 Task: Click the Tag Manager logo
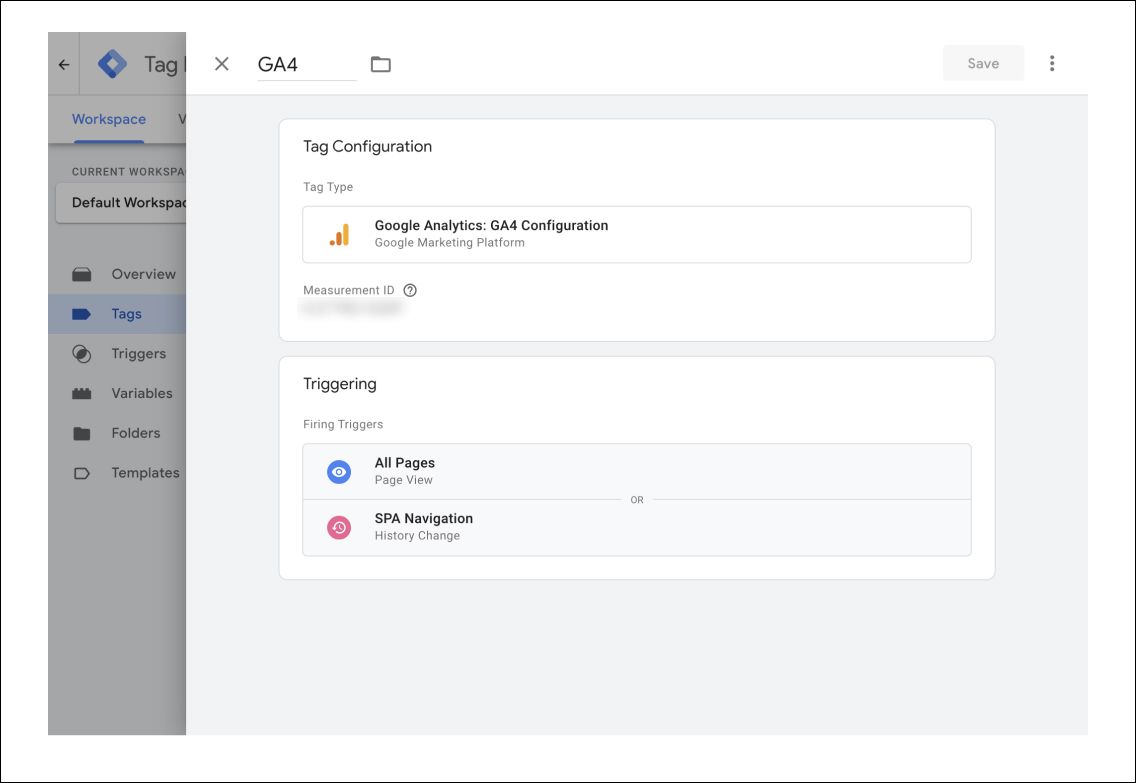click(x=112, y=64)
